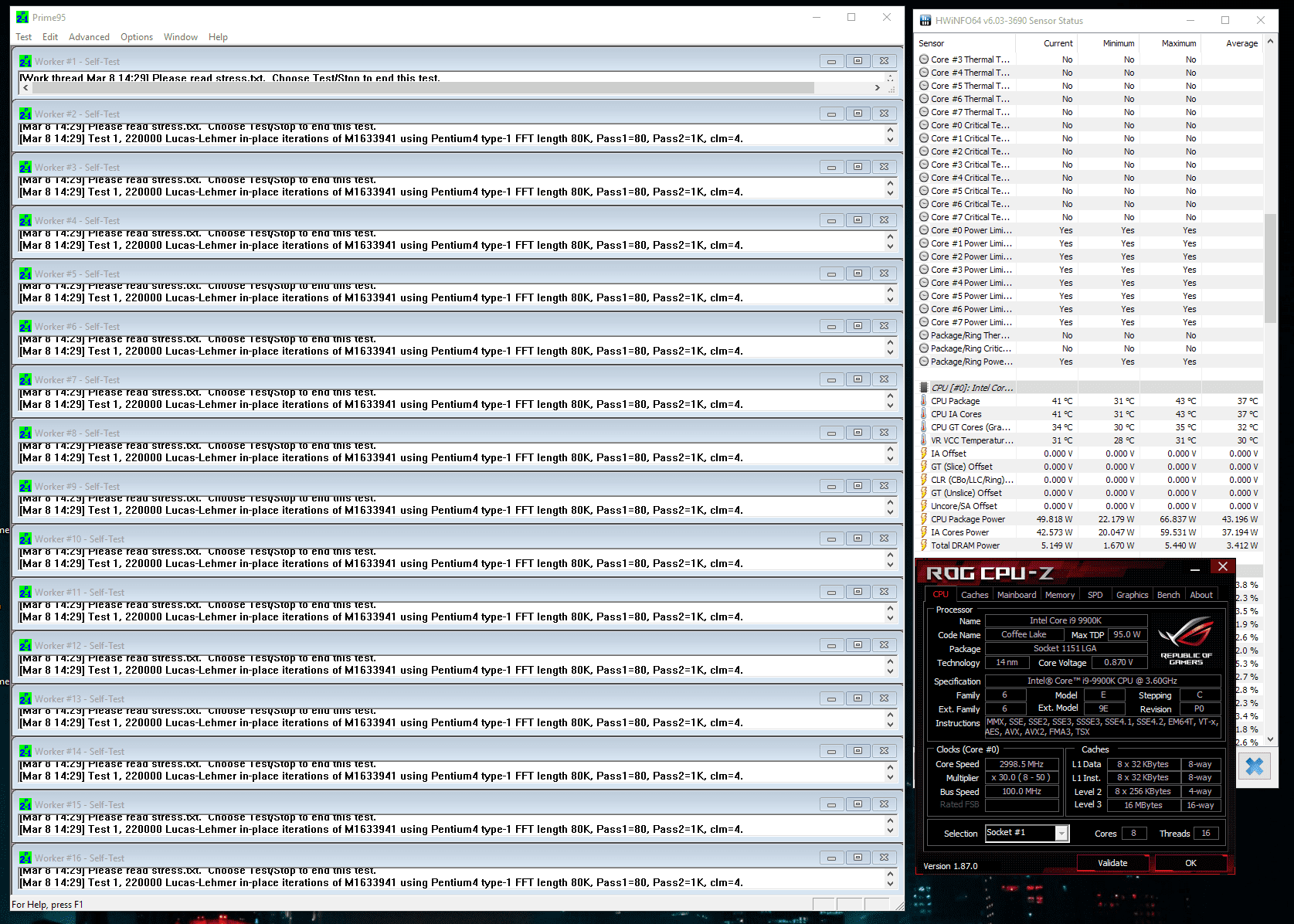Minimize the Worker #3 self-test window
The image size is (1294, 924).
pyautogui.click(x=831, y=167)
